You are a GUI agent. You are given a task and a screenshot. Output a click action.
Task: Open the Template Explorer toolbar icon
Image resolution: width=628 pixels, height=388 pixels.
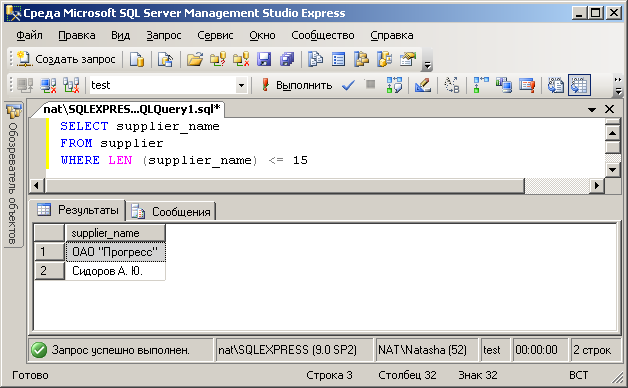pyautogui.click(x=384, y=59)
